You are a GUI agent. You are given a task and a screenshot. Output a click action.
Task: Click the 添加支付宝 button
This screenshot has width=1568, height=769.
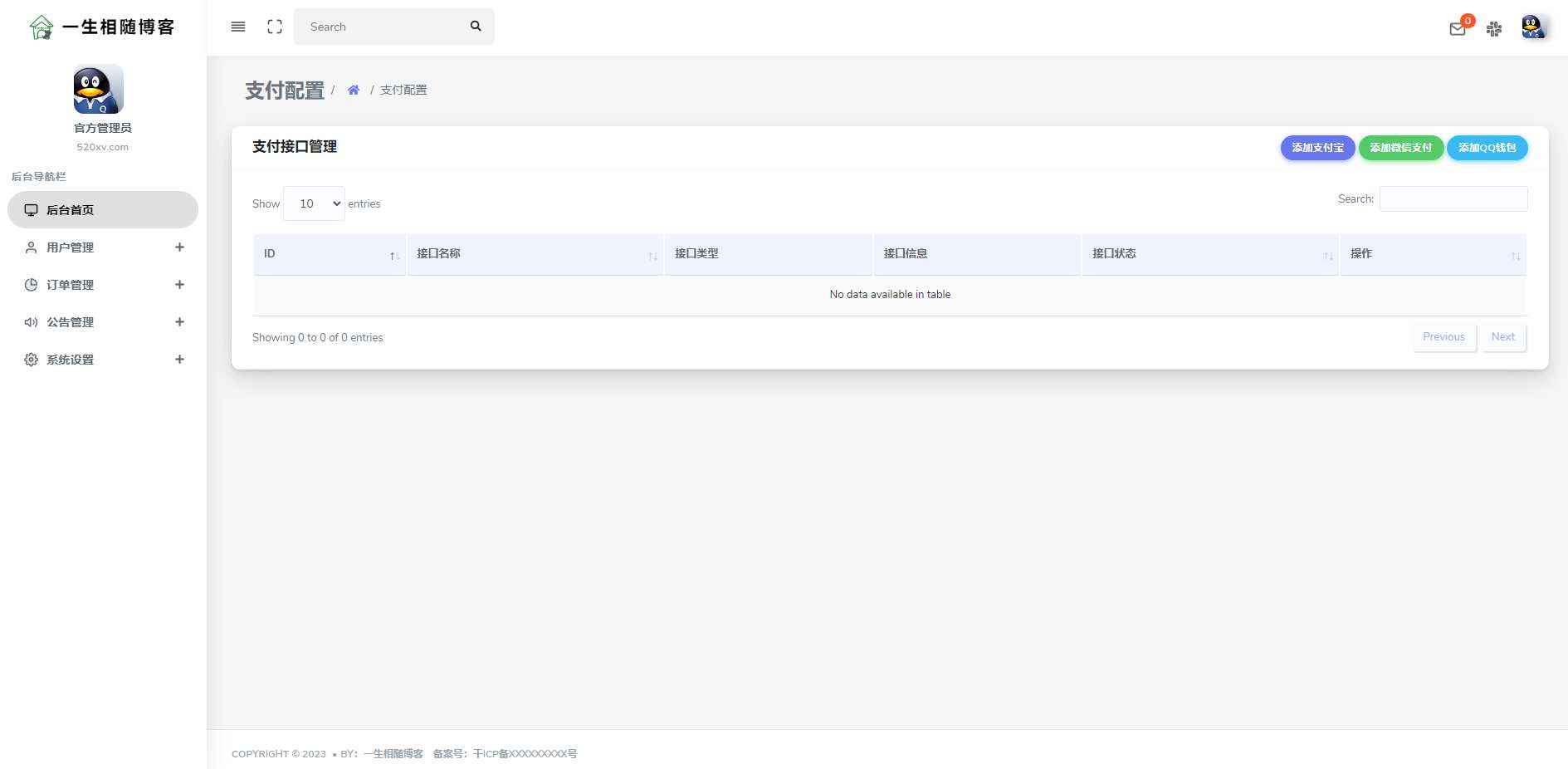1316,148
